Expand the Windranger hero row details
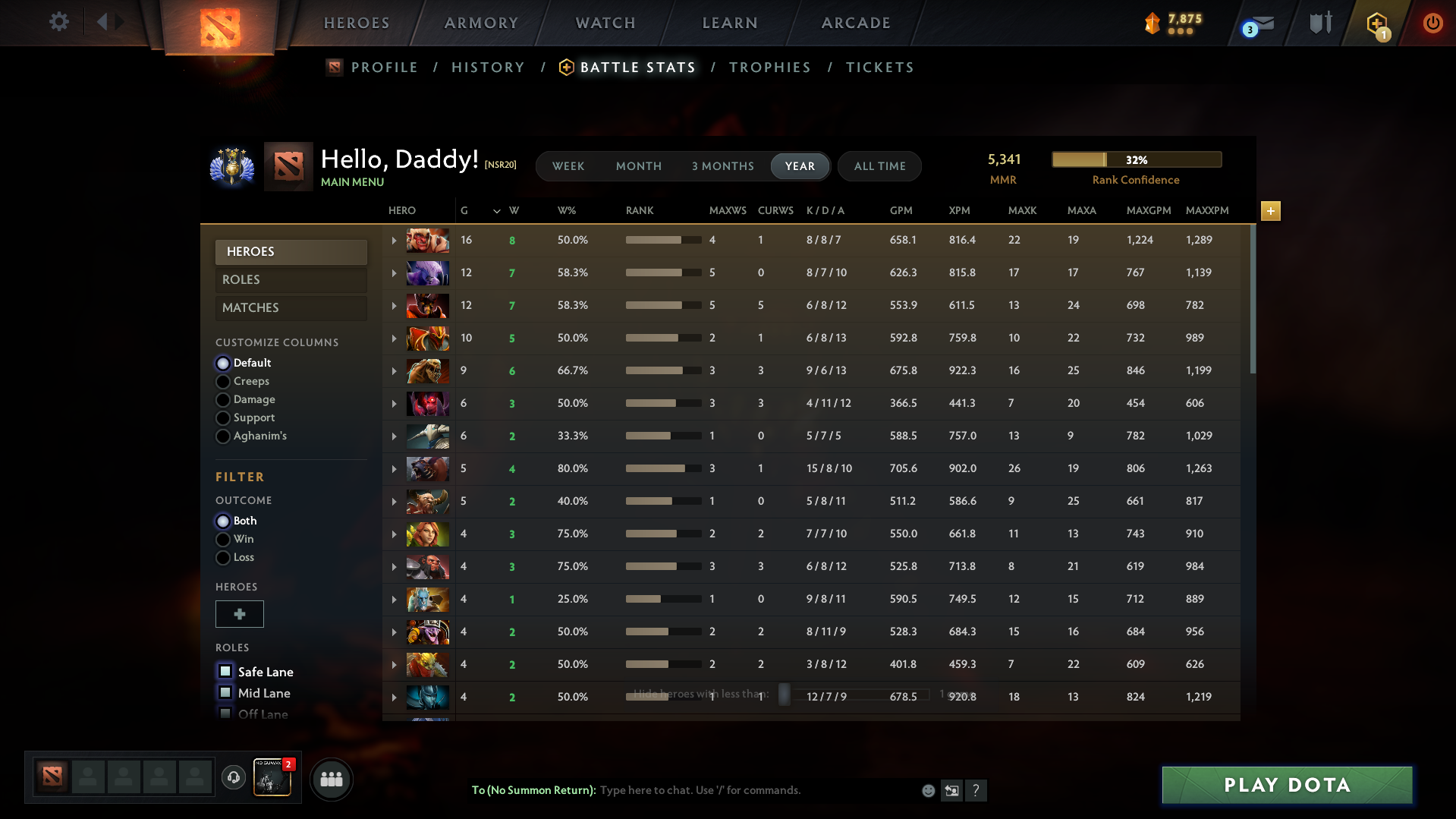Viewport: 1456px width, 819px height. [x=394, y=534]
